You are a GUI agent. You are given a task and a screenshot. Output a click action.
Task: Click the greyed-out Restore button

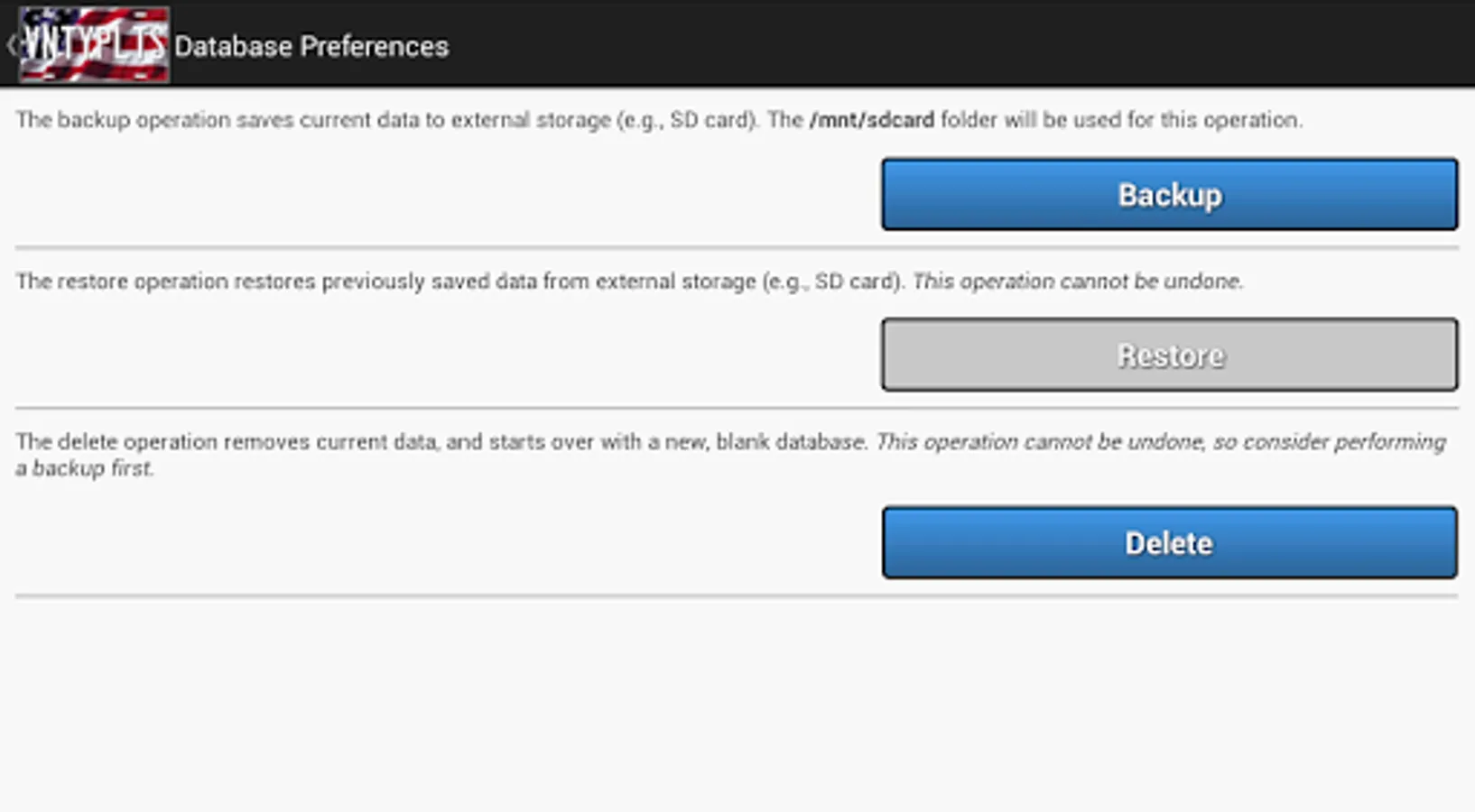coord(1169,355)
